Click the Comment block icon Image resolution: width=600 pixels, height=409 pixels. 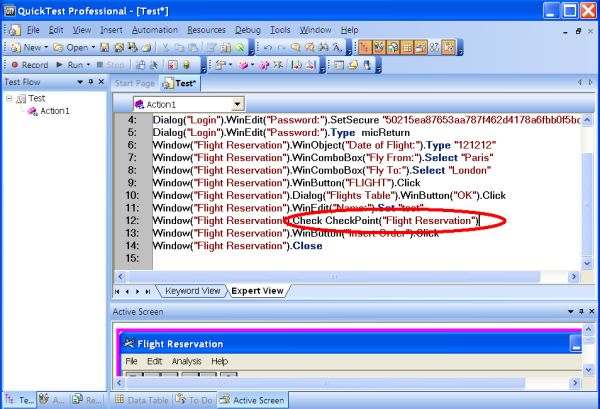pos(295,47)
